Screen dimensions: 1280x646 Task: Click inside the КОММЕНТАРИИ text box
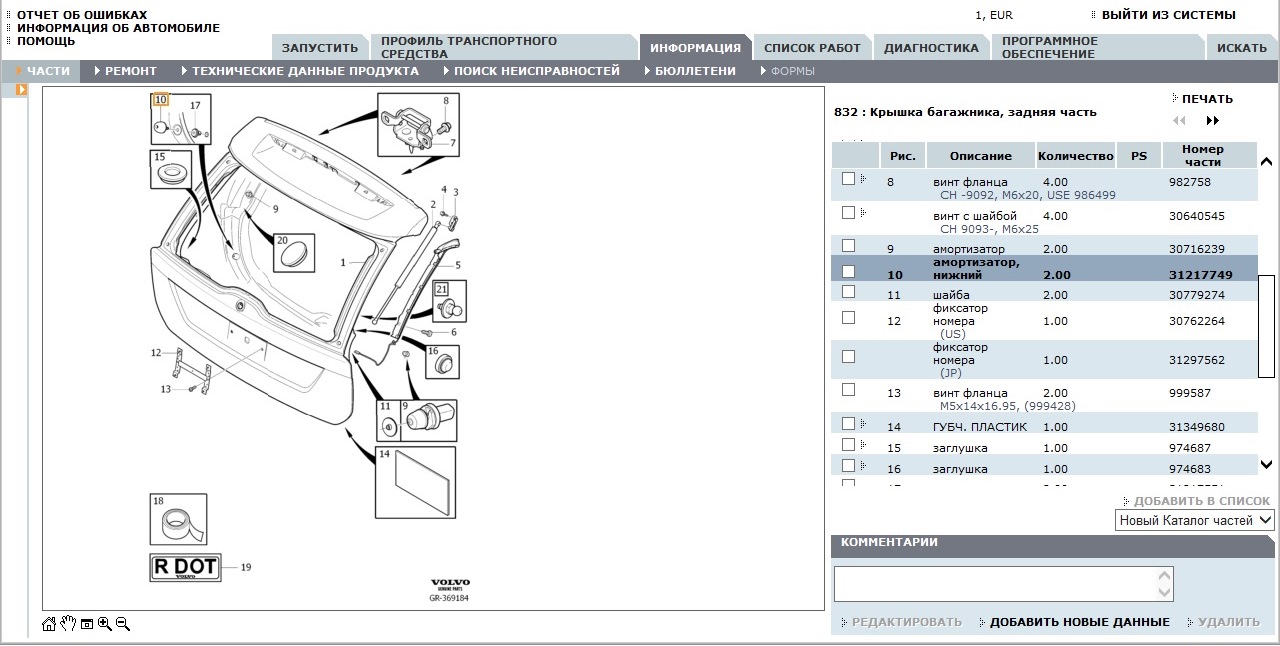[995, 584]
